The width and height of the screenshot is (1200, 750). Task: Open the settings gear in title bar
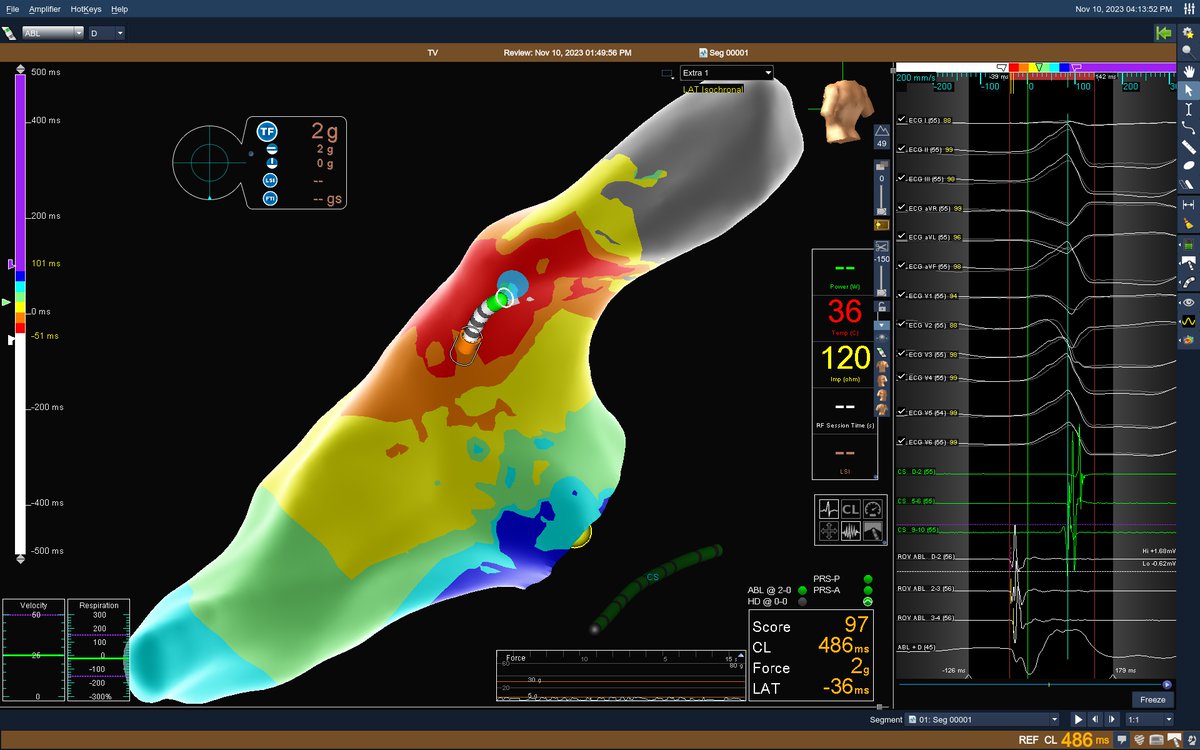(x=1188, y=33)
